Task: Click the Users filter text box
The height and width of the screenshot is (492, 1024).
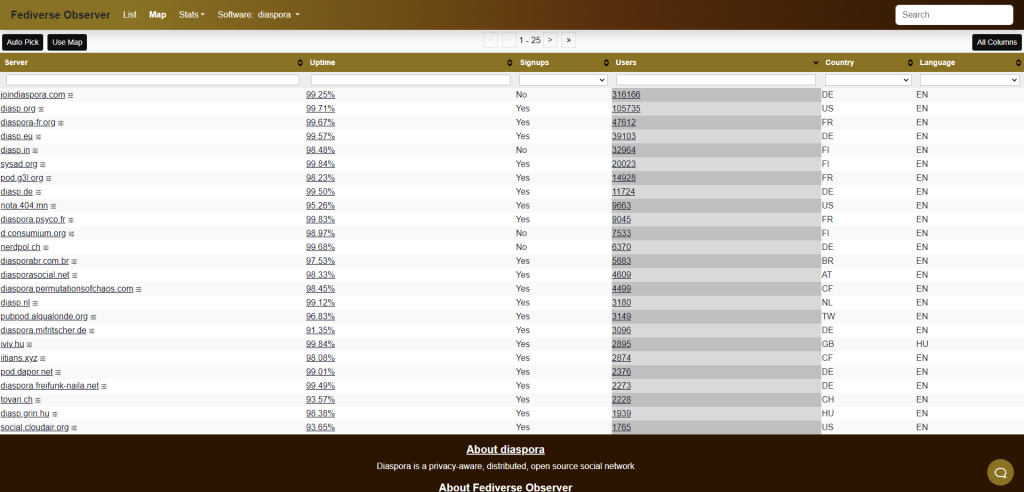Action: pyautogui.click(x=716, y=80)
